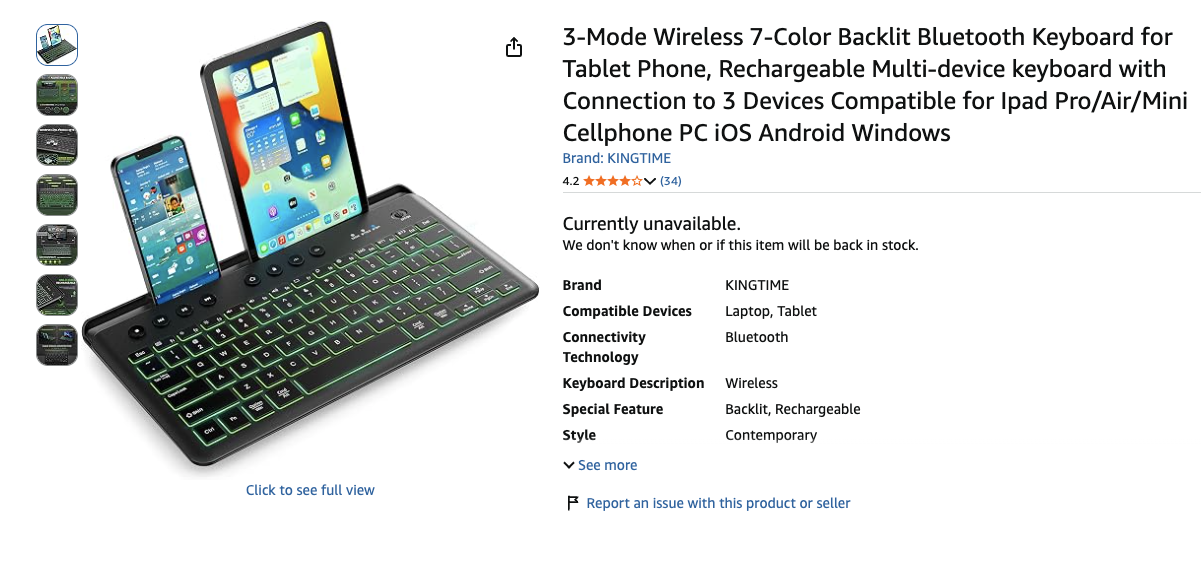Image resolution: width=1201 pixels, height=573 pixels.
Task: Click the share icon above product image
Action: pyautogui.click(x=514, y=47)
